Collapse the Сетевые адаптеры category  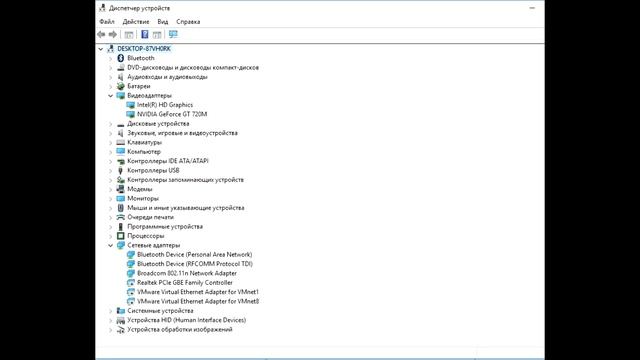(x=111, y=245)
